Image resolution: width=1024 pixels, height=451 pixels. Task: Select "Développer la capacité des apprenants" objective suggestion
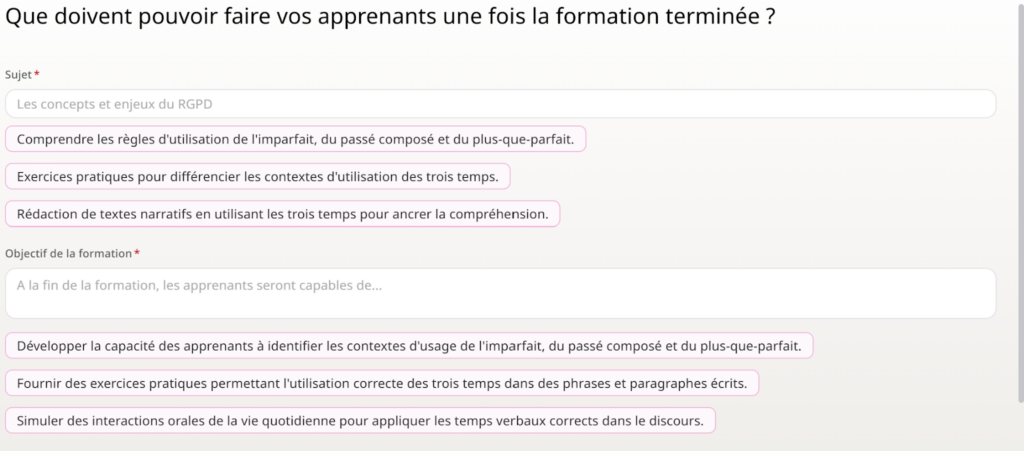tap(409, 346)
